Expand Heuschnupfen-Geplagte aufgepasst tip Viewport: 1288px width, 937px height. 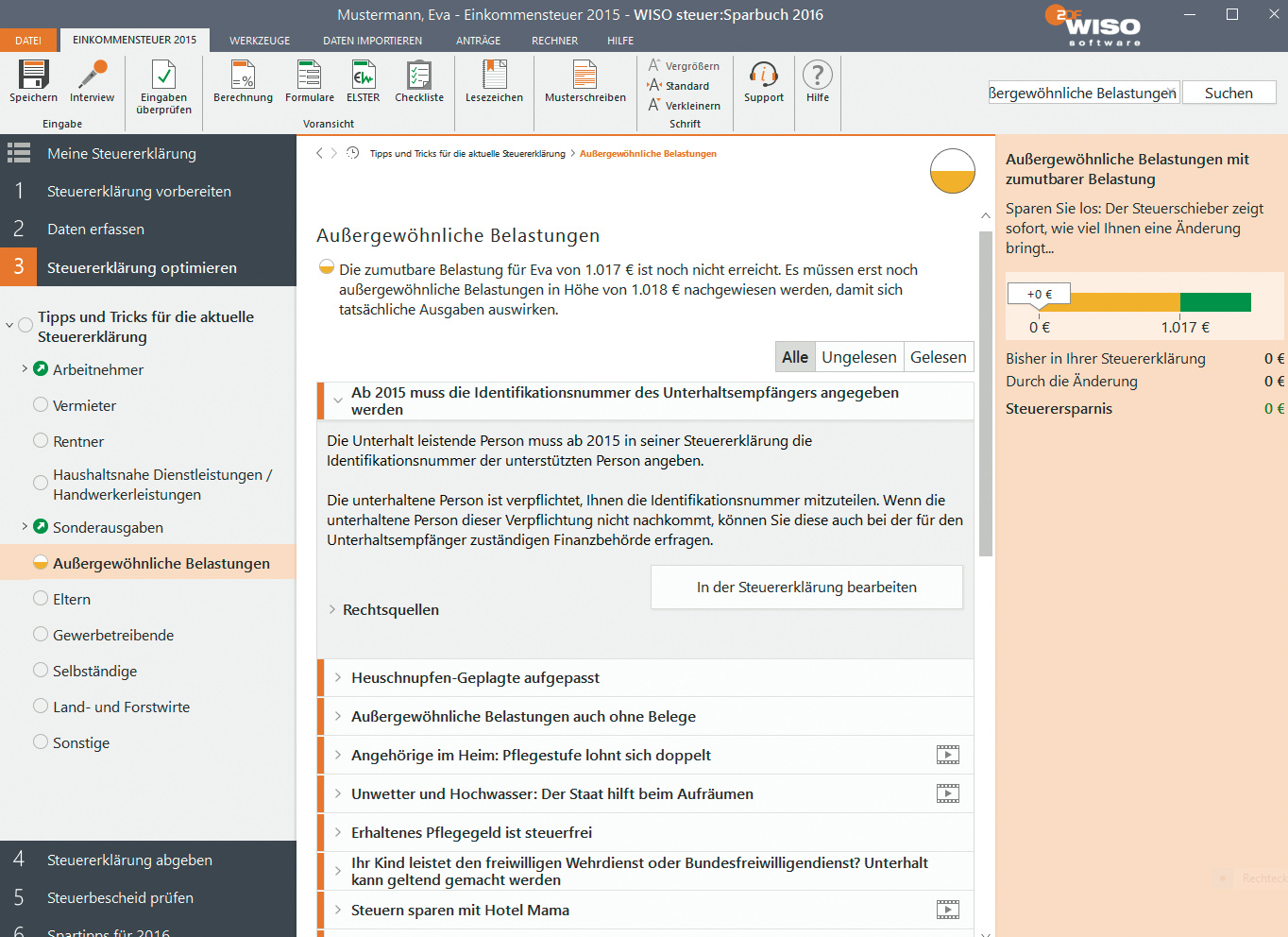click(x=338, y=677)
